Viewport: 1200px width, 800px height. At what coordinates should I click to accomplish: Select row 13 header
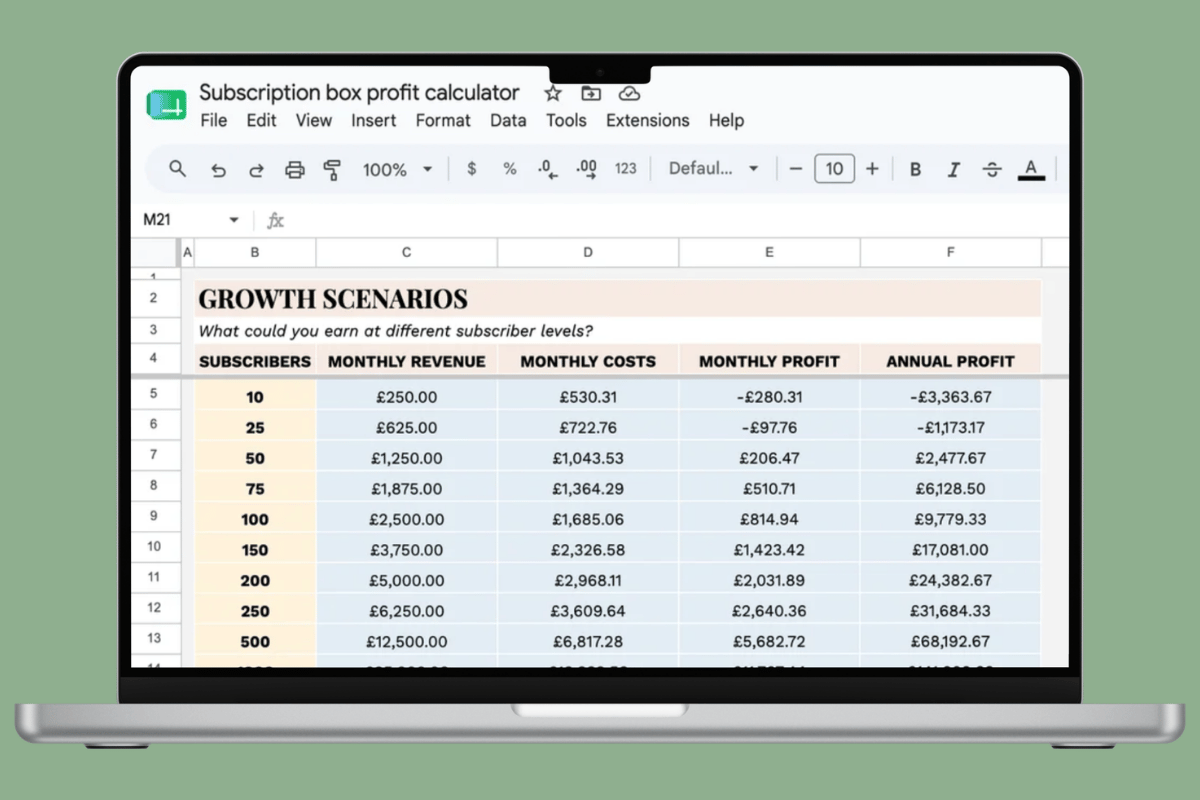click(x=154, y=639)
